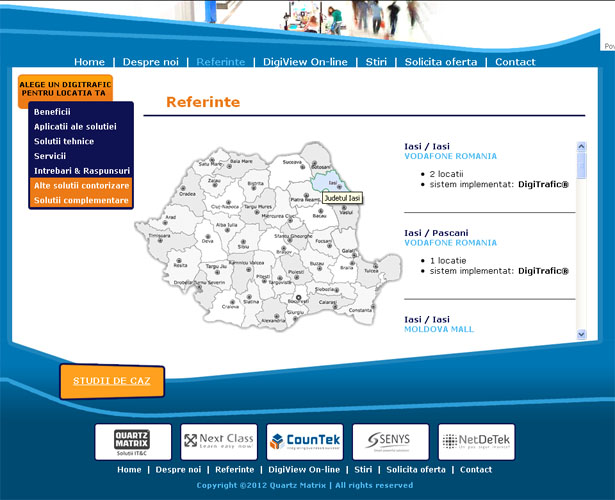Open Stiri in top navigation
This screenshot has width=615, height=500.
[x=376, y=62]
